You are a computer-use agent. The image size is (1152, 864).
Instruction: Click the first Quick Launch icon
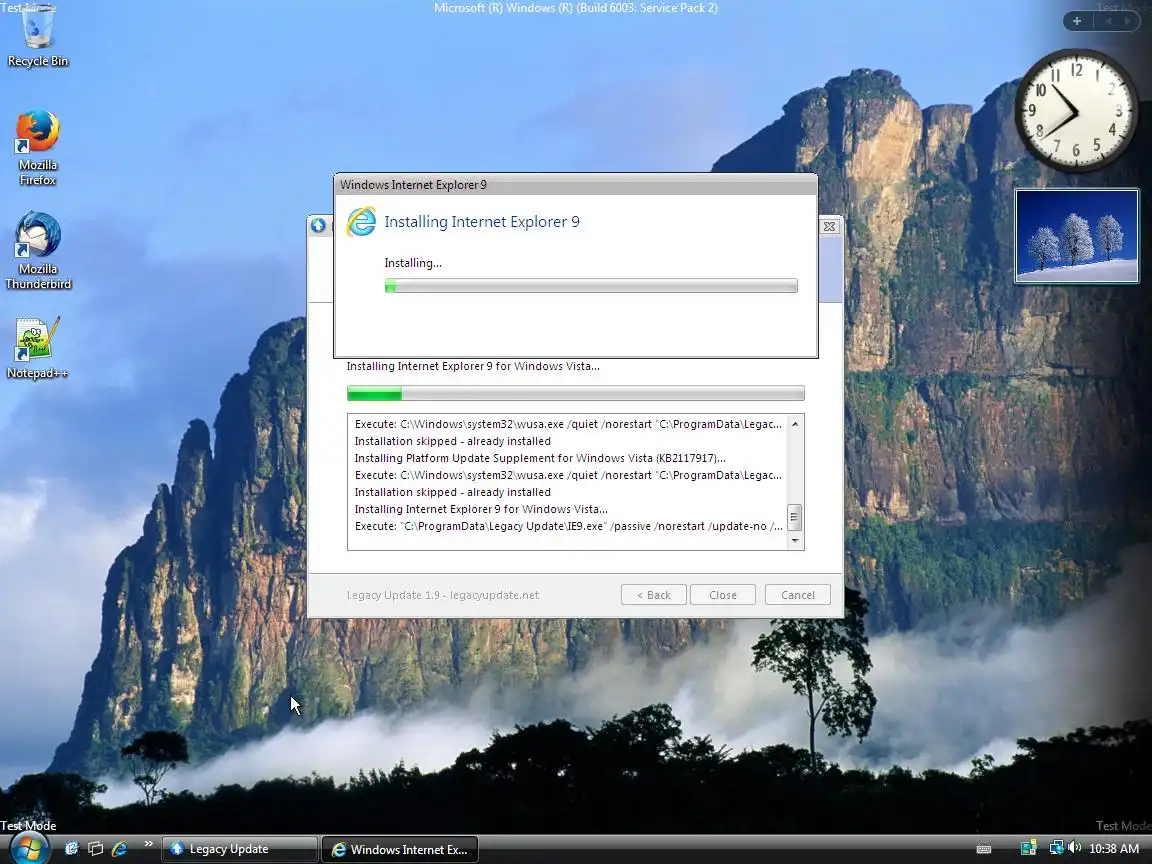[x=71, y=849]
